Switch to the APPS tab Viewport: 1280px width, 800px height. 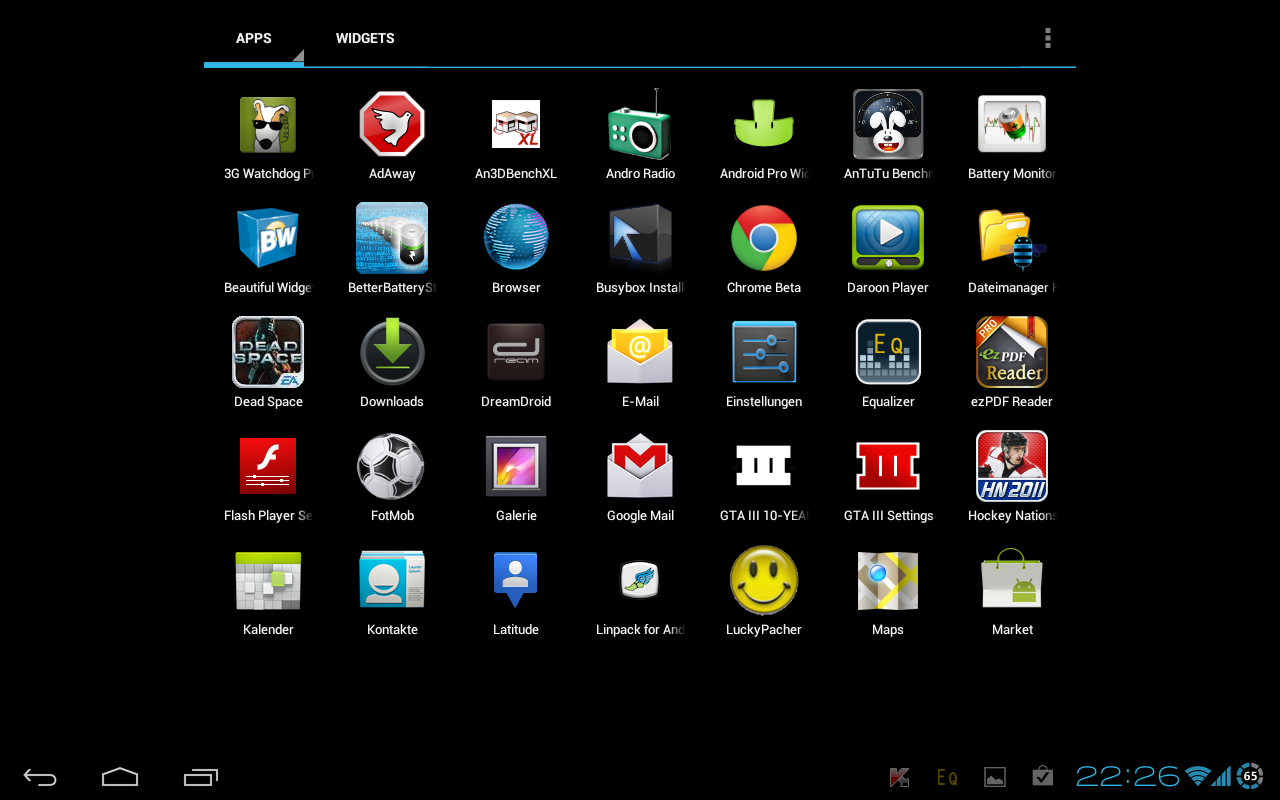254,38
